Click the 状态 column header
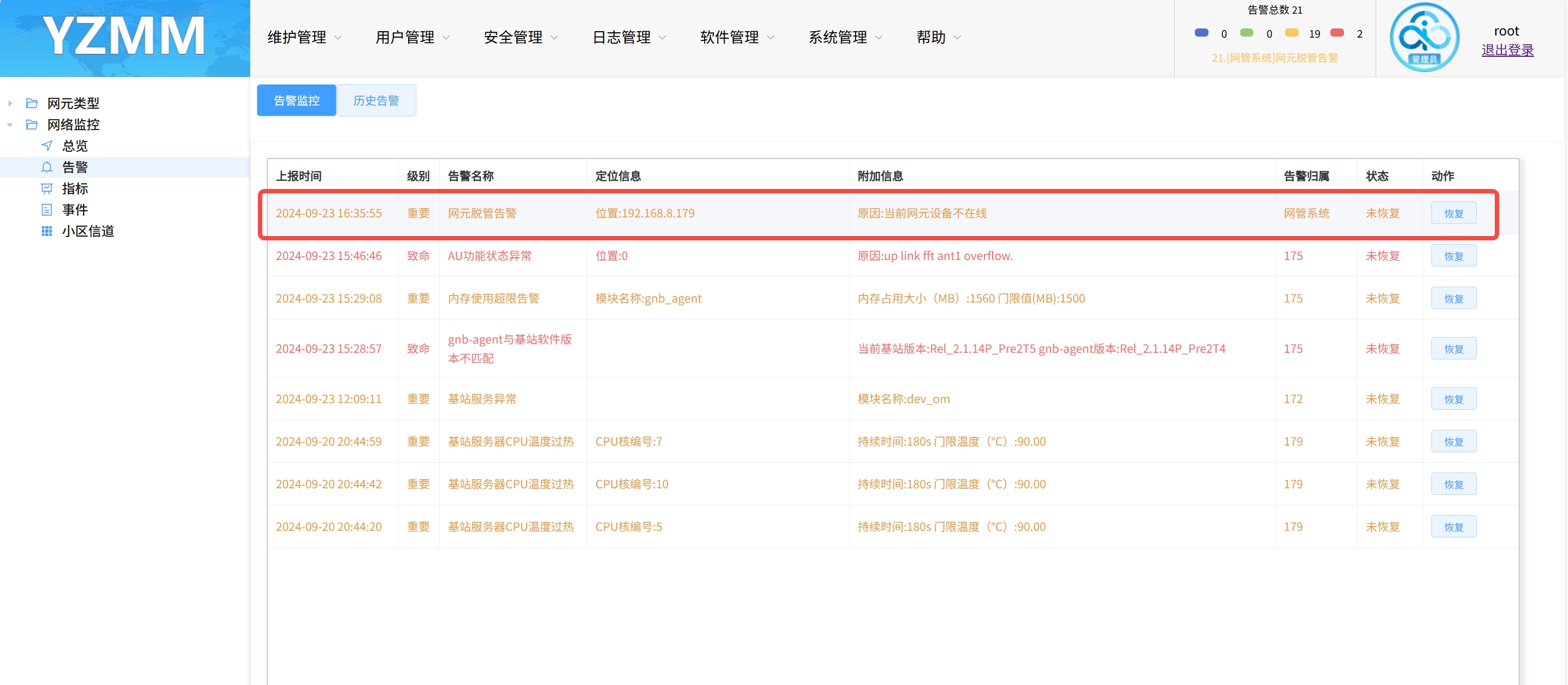Image resolution: width=1568 pixels, height=685 pixels. click(x=1377, y=176)
